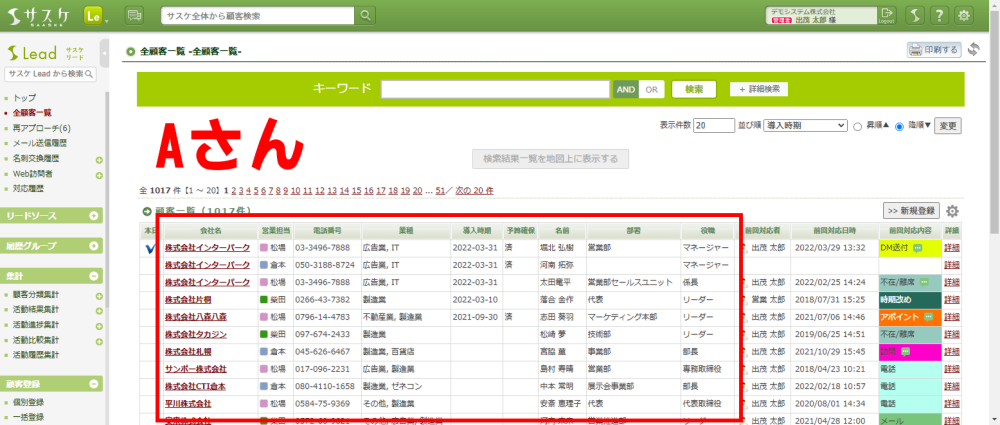Click the 検索 search button
This screenshot has height=425, width=1000.
pyautogui.click(x=693, y=89)
